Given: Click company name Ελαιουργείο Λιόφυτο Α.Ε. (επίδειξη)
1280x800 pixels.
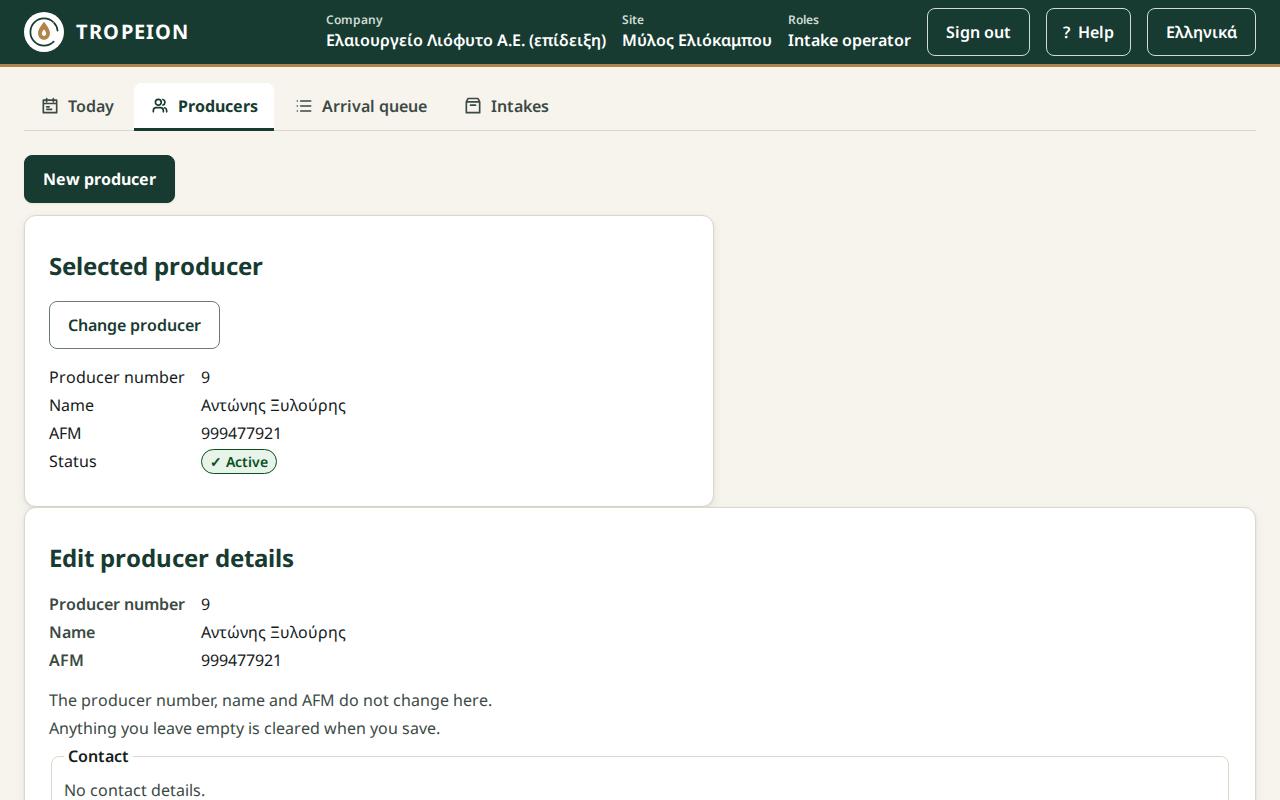Looking at the screenshot, I should coord(466,41).
